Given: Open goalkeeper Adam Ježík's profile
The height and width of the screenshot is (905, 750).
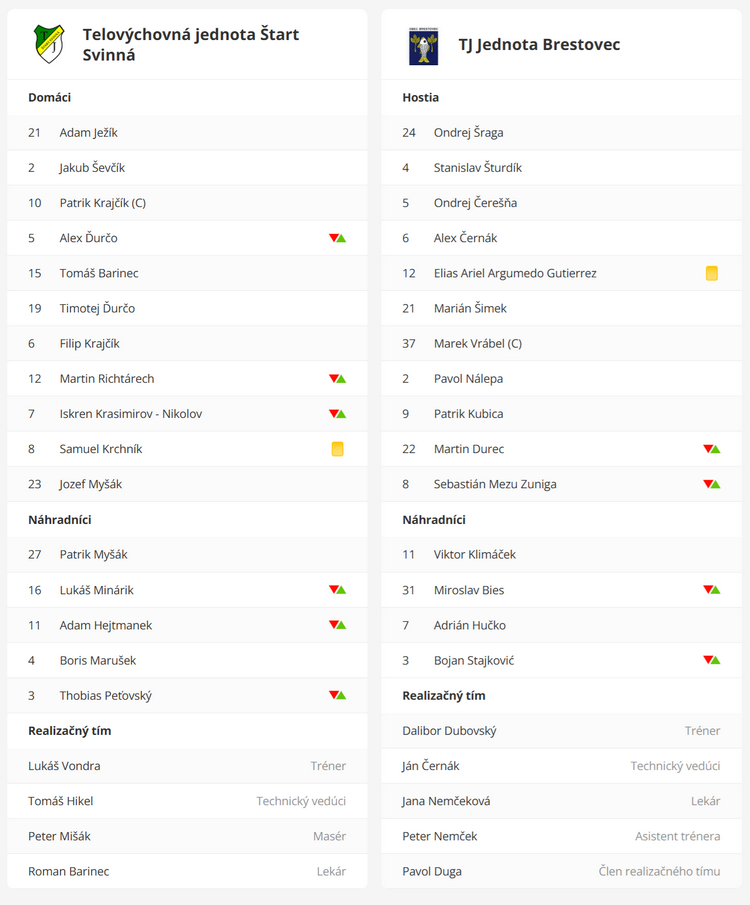Looking at the screenshot, I should pos(88,133).
